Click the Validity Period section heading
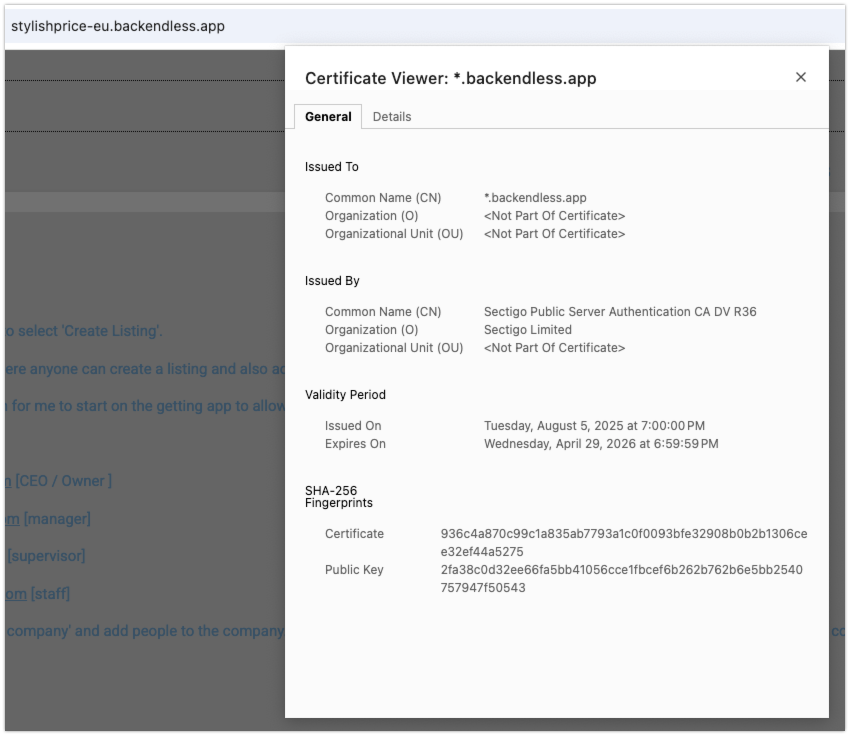This screenshot has width=850, height=736. 345,395
